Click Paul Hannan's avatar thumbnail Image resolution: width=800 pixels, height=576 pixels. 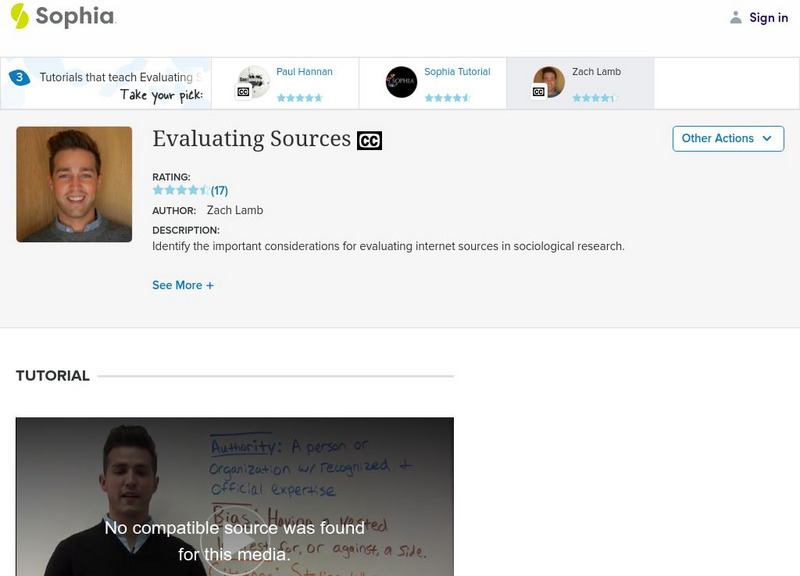pyautogui.click(x=253, y=82)
